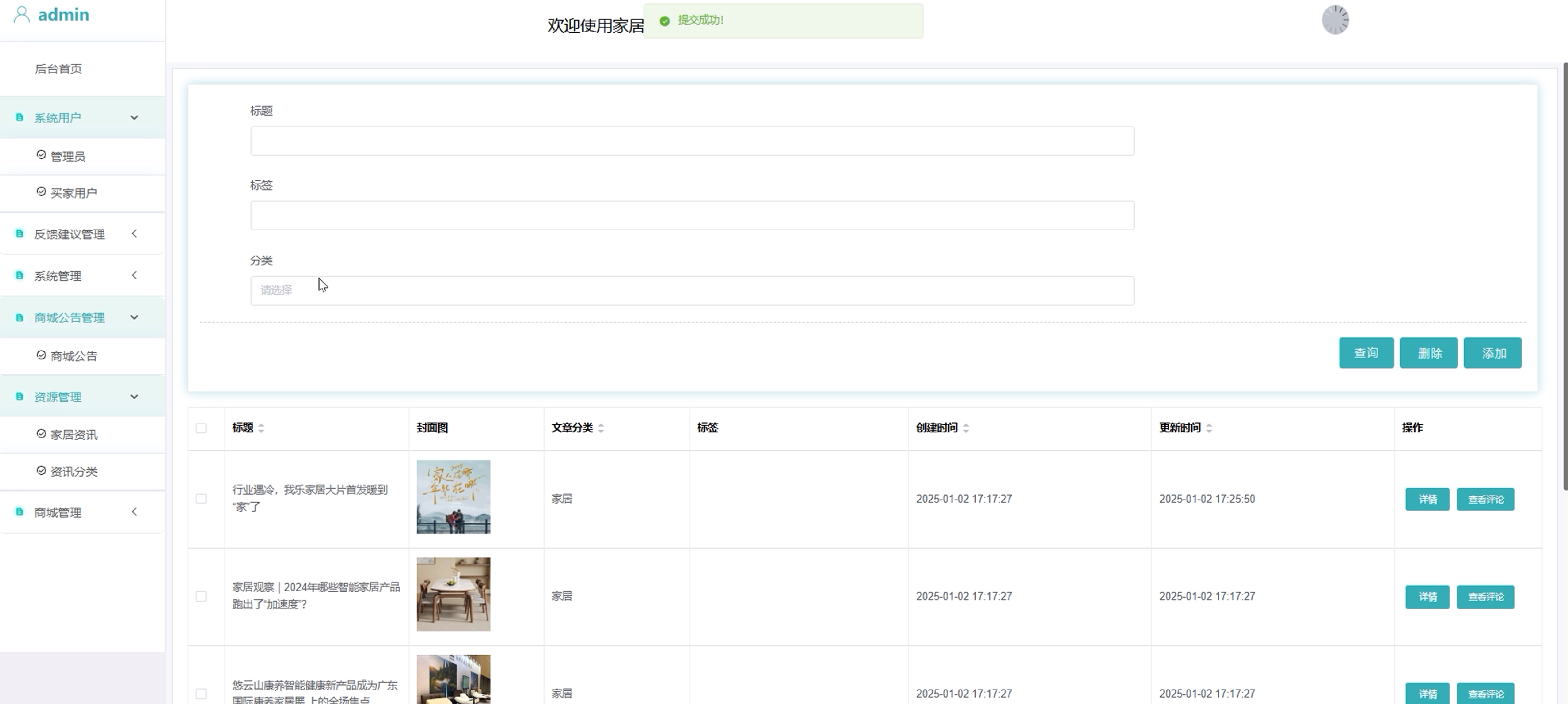Viewport: 1568px width, 704px height.
Task: Click the 反馈建议管理 sidebar icon
Action: (19, 234)
